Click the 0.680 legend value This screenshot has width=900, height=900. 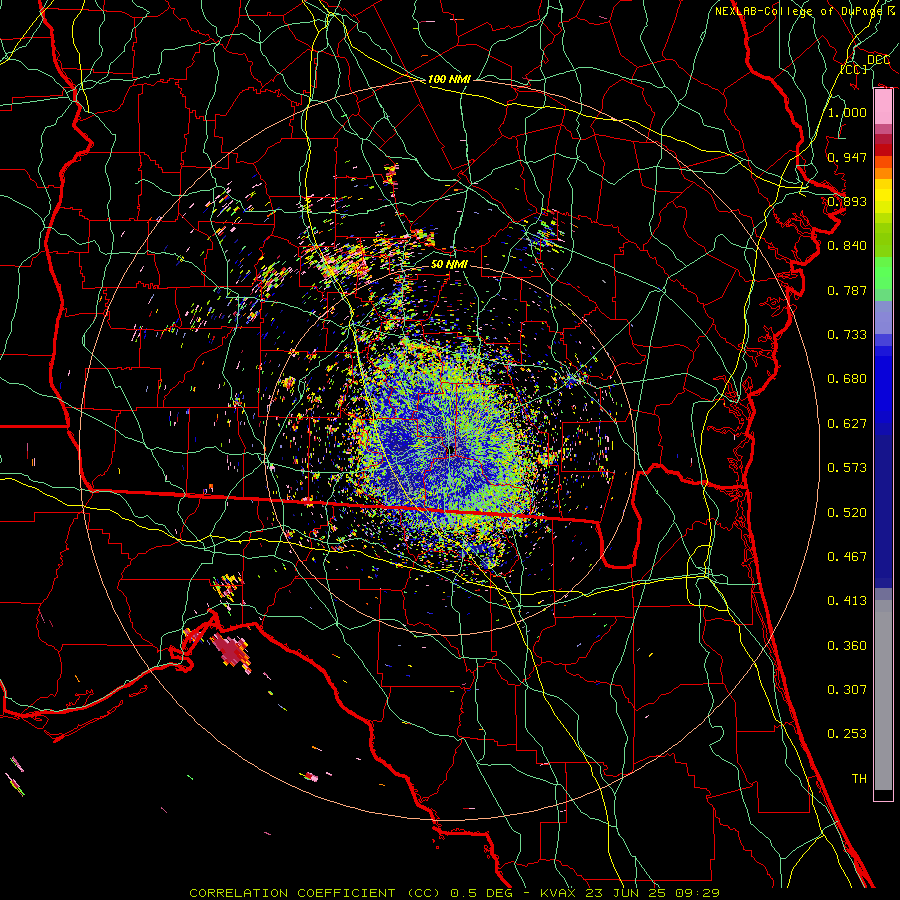[847, 379]
